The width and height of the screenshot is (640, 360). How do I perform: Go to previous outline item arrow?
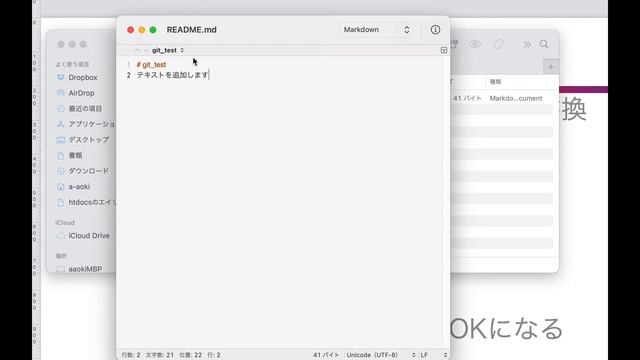click(137, 50)
